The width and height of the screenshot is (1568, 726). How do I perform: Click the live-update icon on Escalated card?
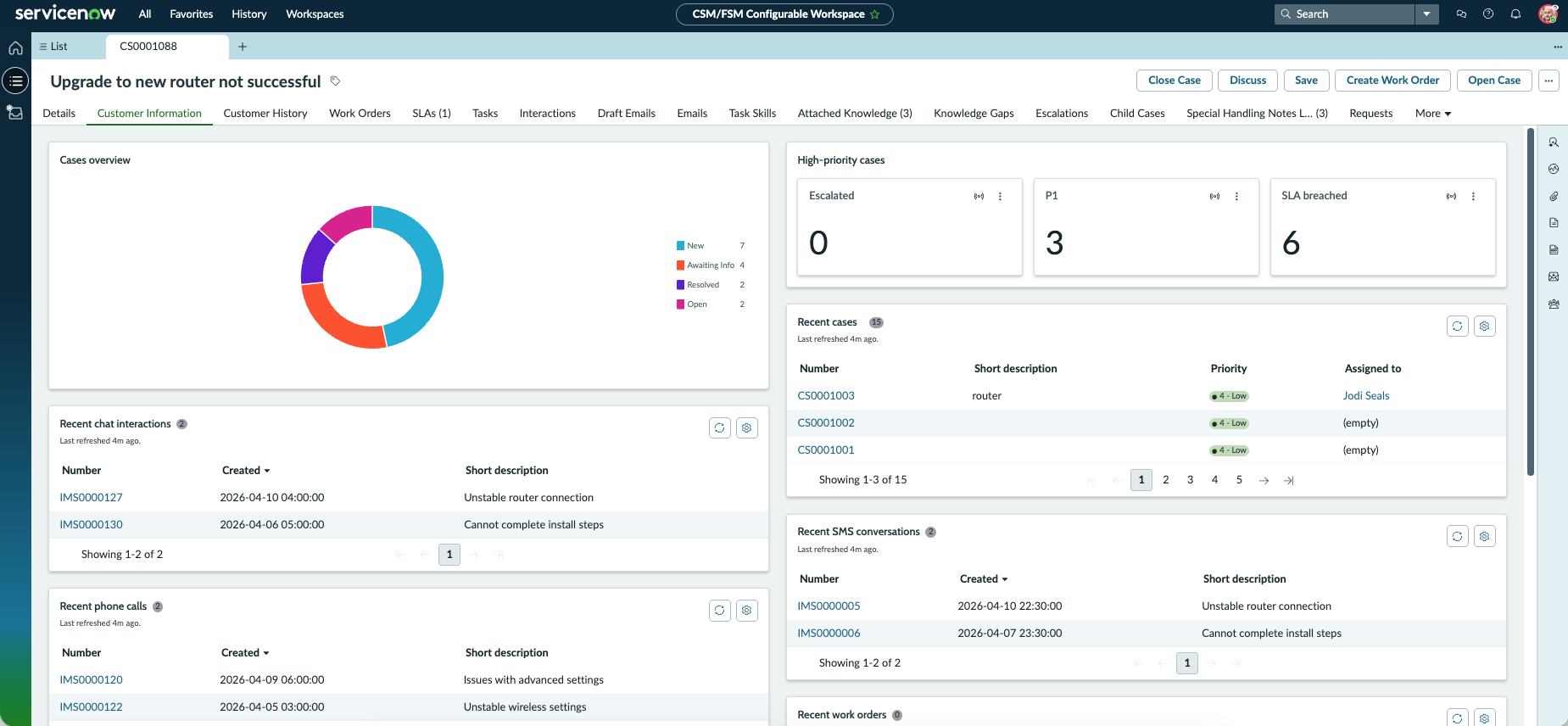979,196
